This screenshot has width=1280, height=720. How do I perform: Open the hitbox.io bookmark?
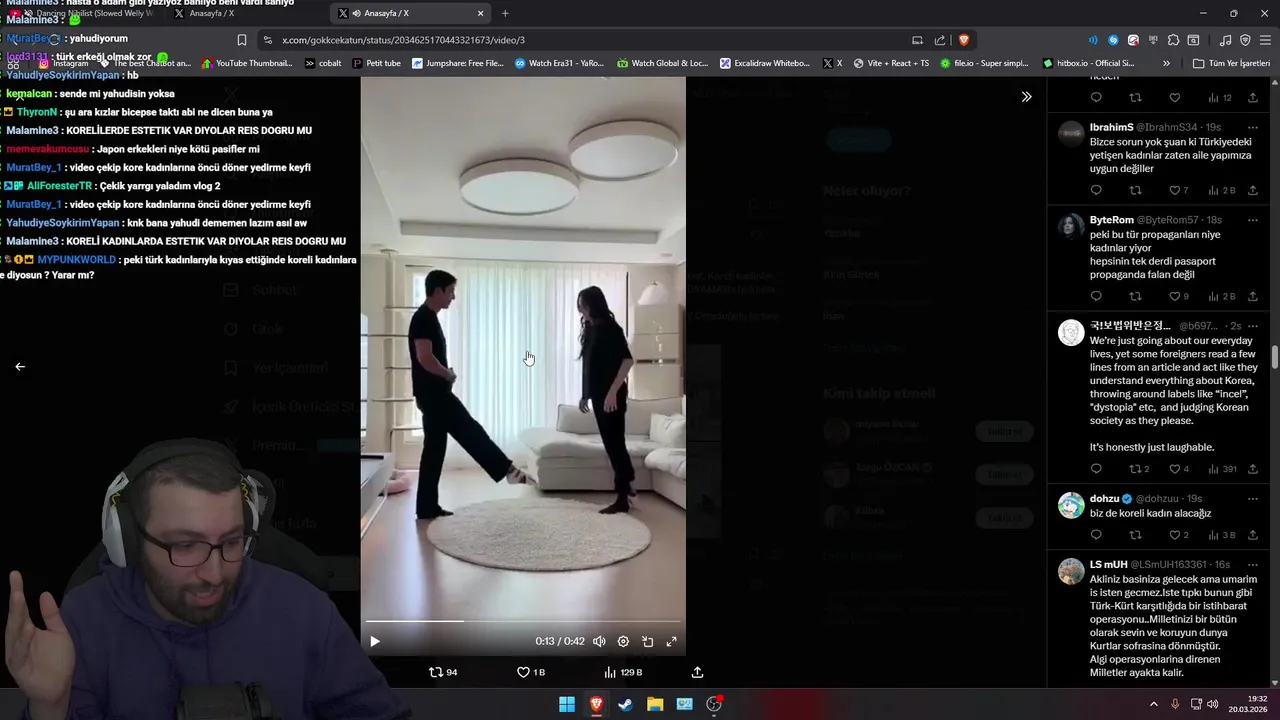click(x=1088, y=63)
